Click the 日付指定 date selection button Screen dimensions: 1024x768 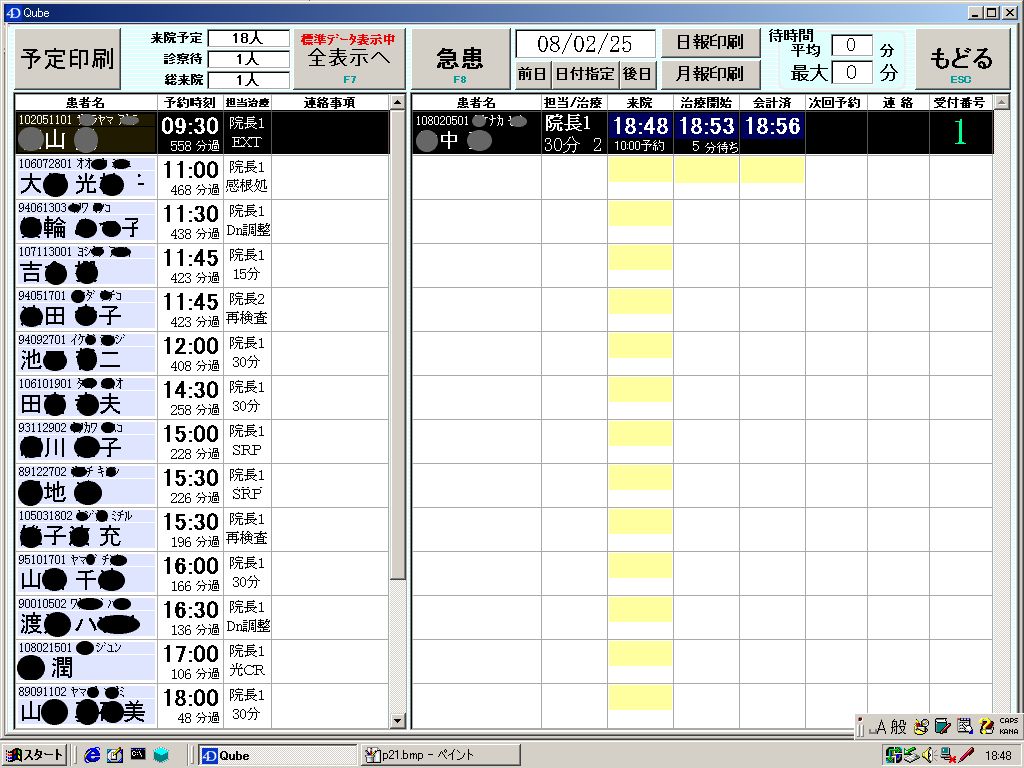(x=585, y=74)
